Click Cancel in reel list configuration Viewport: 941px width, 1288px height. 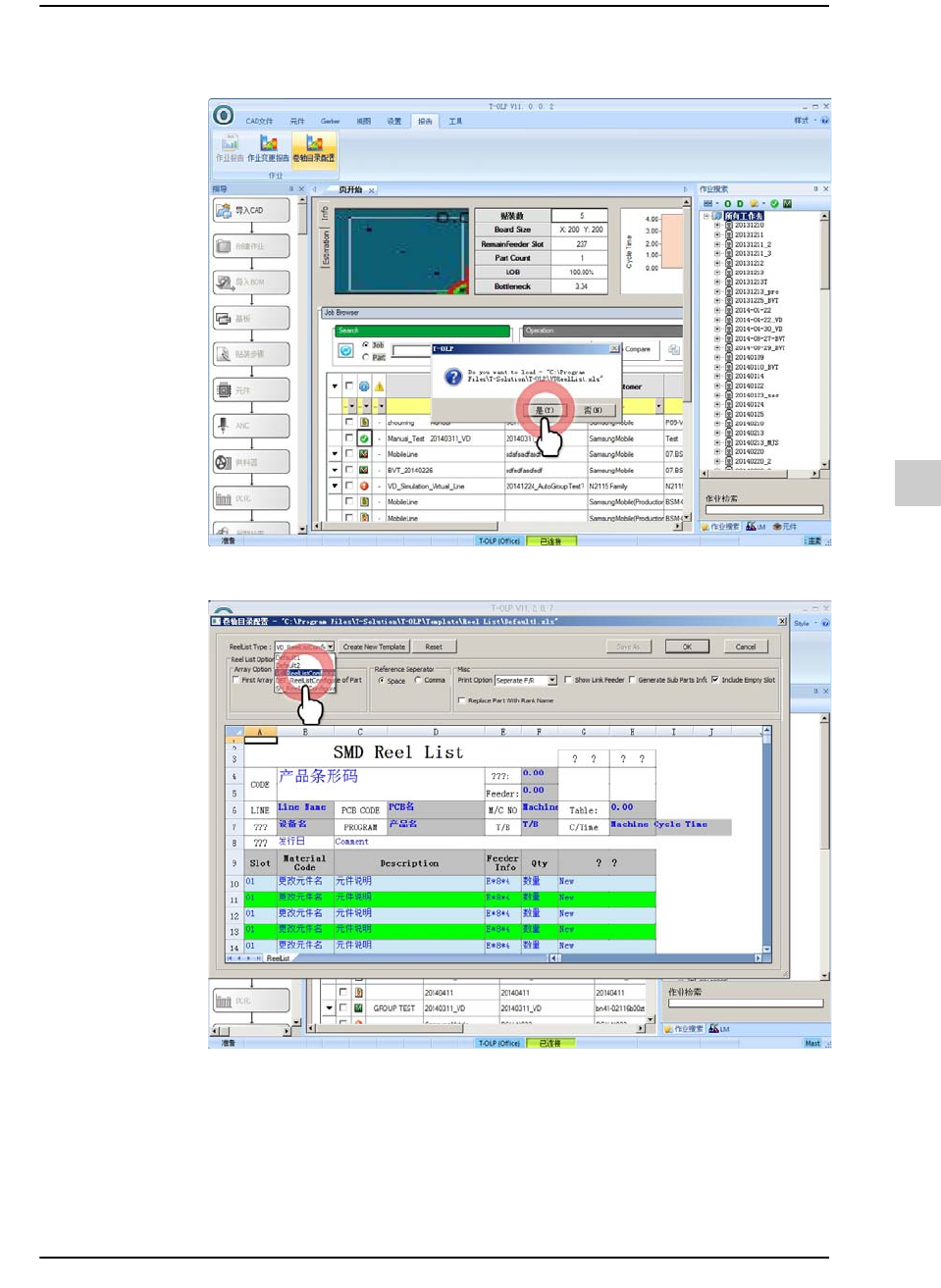tap(746, 646)
